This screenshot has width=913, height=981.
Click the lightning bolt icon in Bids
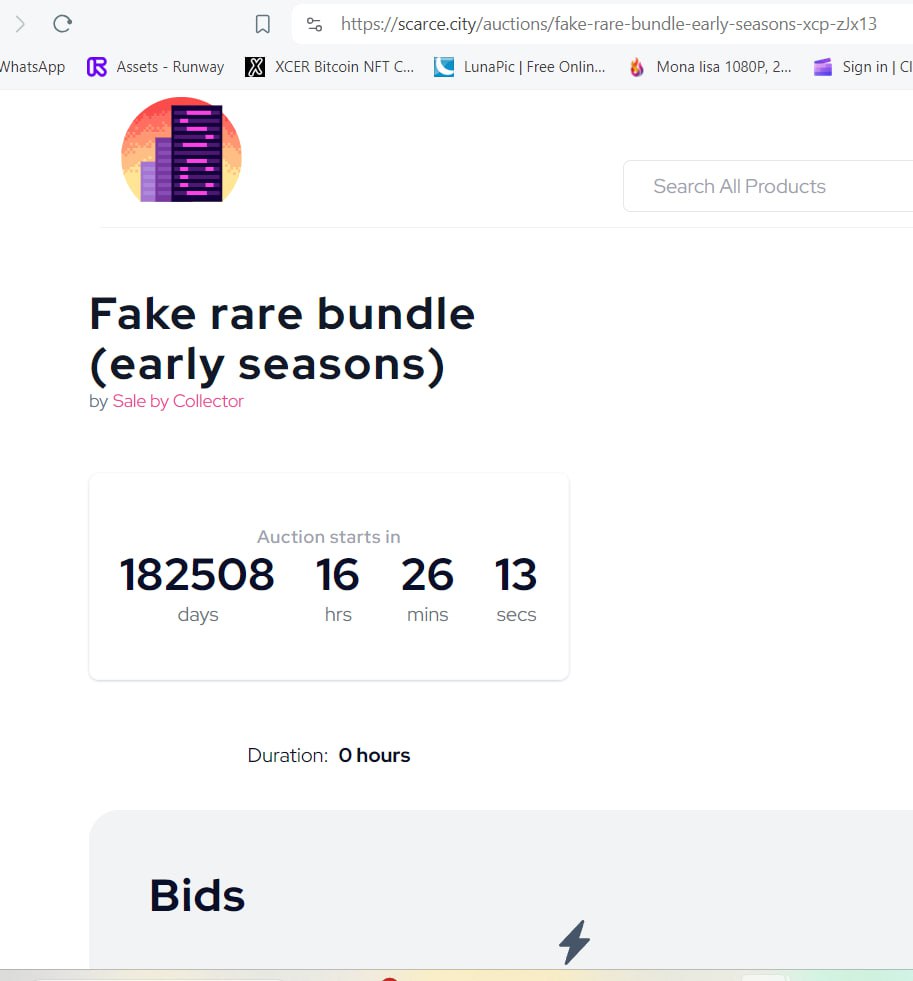(574, 942)
